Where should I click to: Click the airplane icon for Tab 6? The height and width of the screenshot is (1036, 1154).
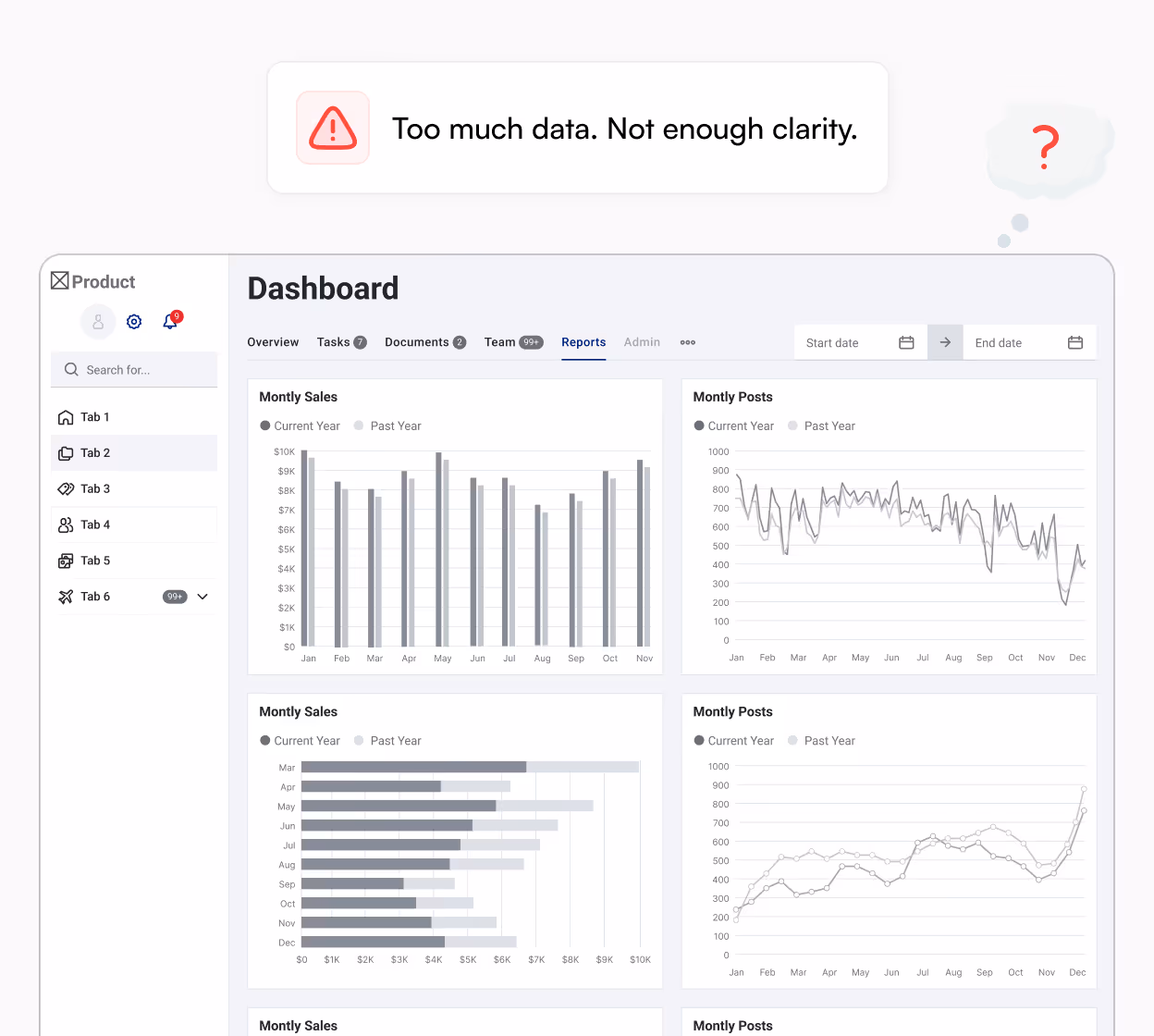pos(66,597)
